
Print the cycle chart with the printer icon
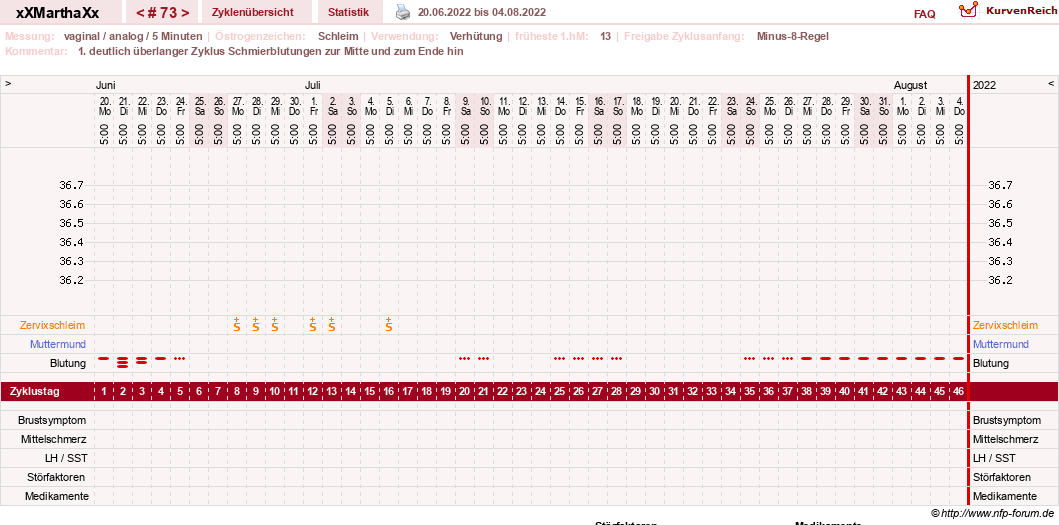pos(403,12)
